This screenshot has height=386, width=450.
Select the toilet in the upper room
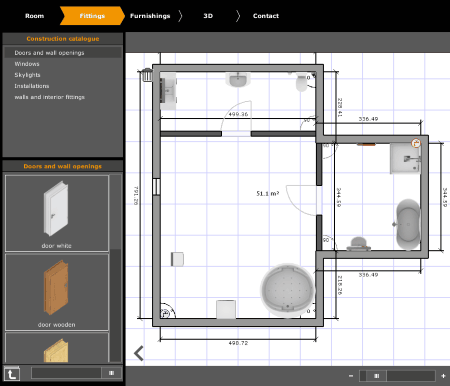pyautogui.click(x=302, y=82)
